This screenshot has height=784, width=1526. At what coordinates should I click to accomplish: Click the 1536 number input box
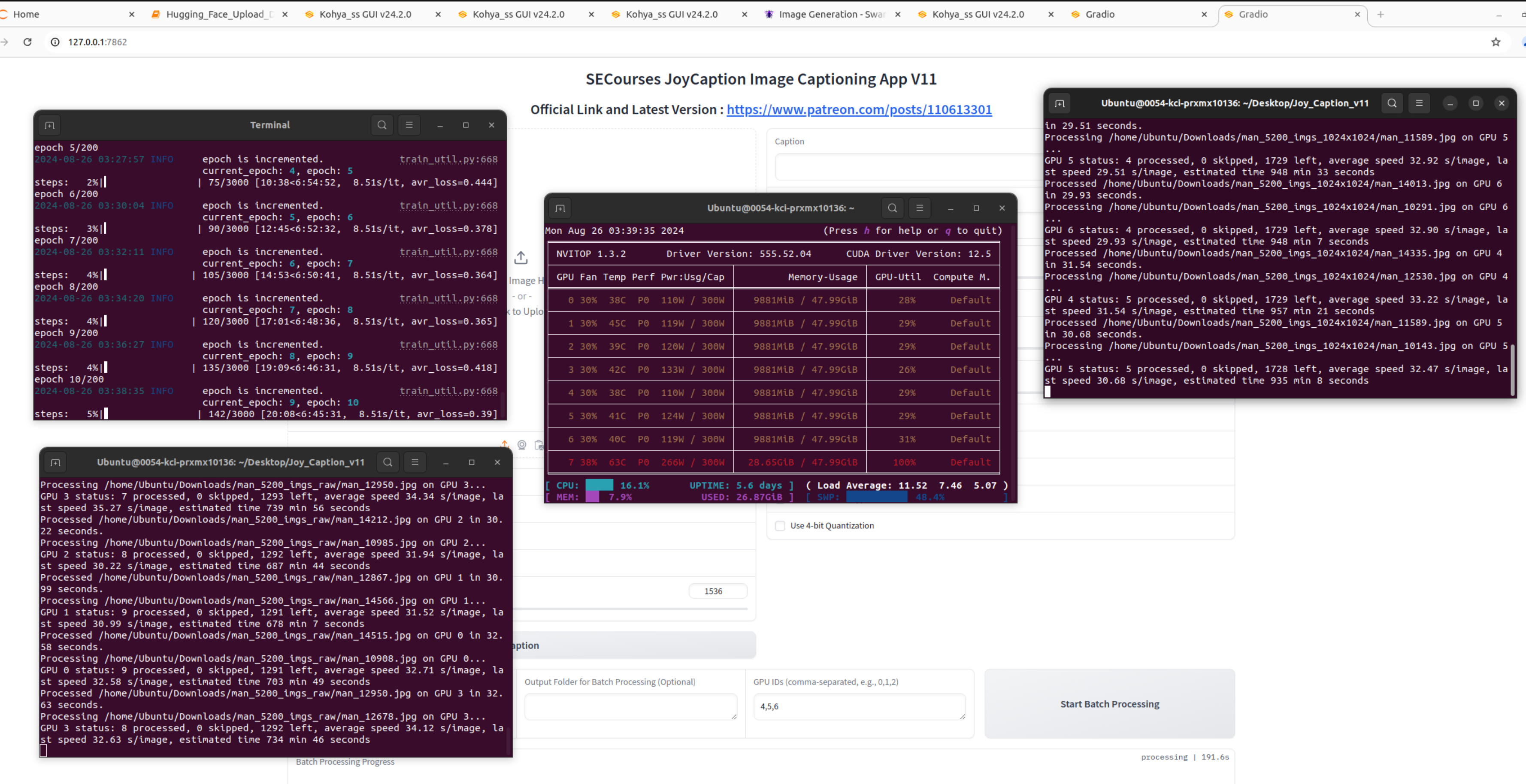[718, 591]
